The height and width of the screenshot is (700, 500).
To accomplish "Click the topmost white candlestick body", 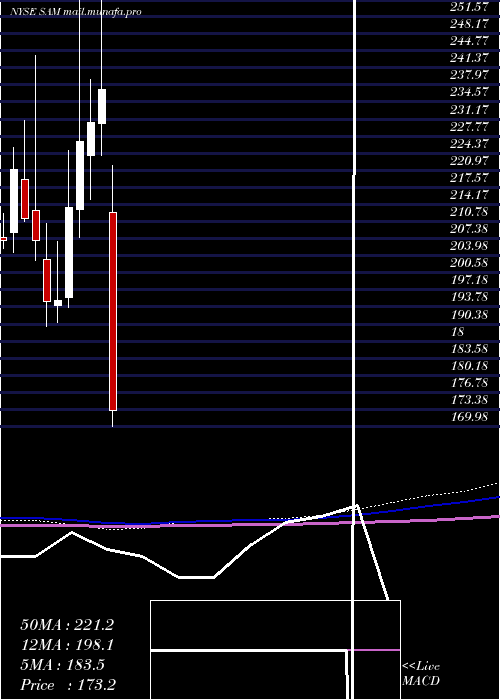I will pos(102,106).
